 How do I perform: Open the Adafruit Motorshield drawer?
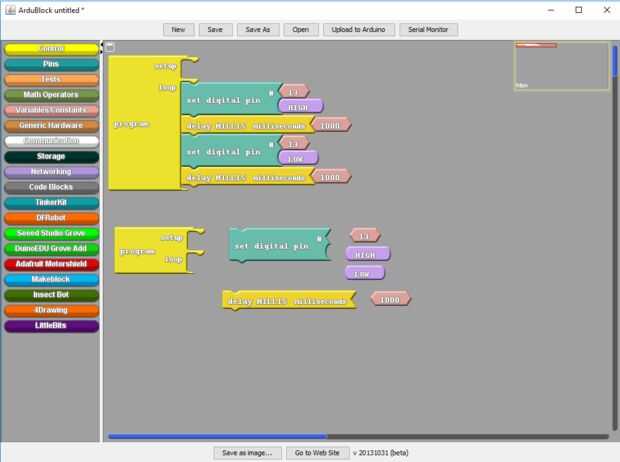tap(51, 264)
